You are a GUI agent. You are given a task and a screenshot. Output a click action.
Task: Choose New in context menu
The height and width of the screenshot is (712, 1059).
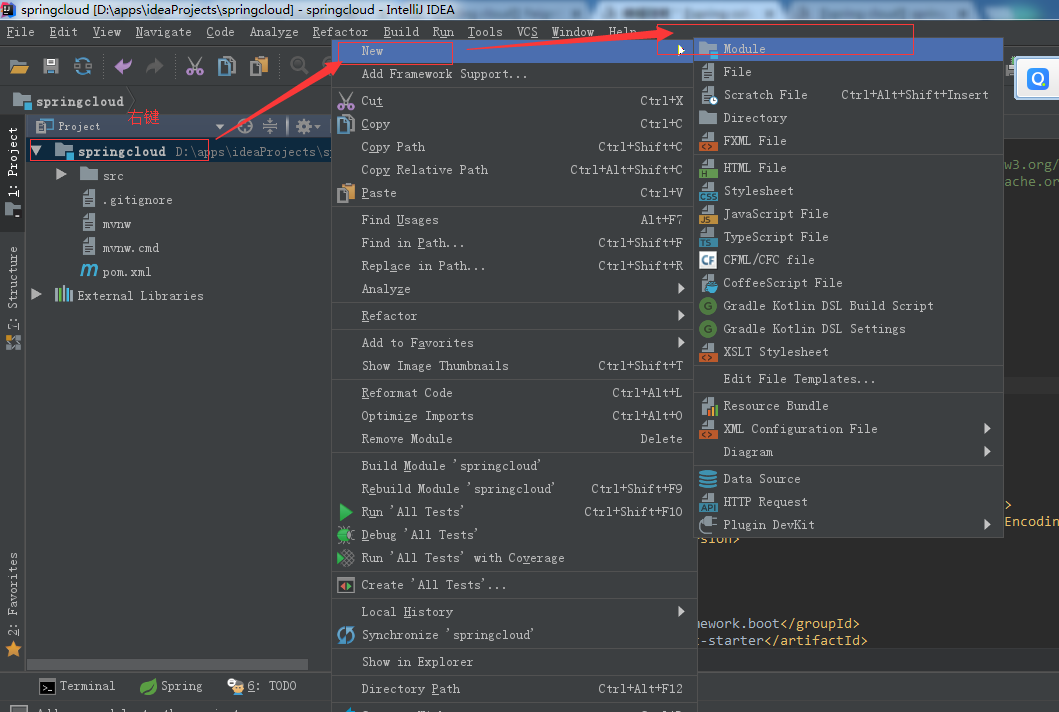(513, 51)
